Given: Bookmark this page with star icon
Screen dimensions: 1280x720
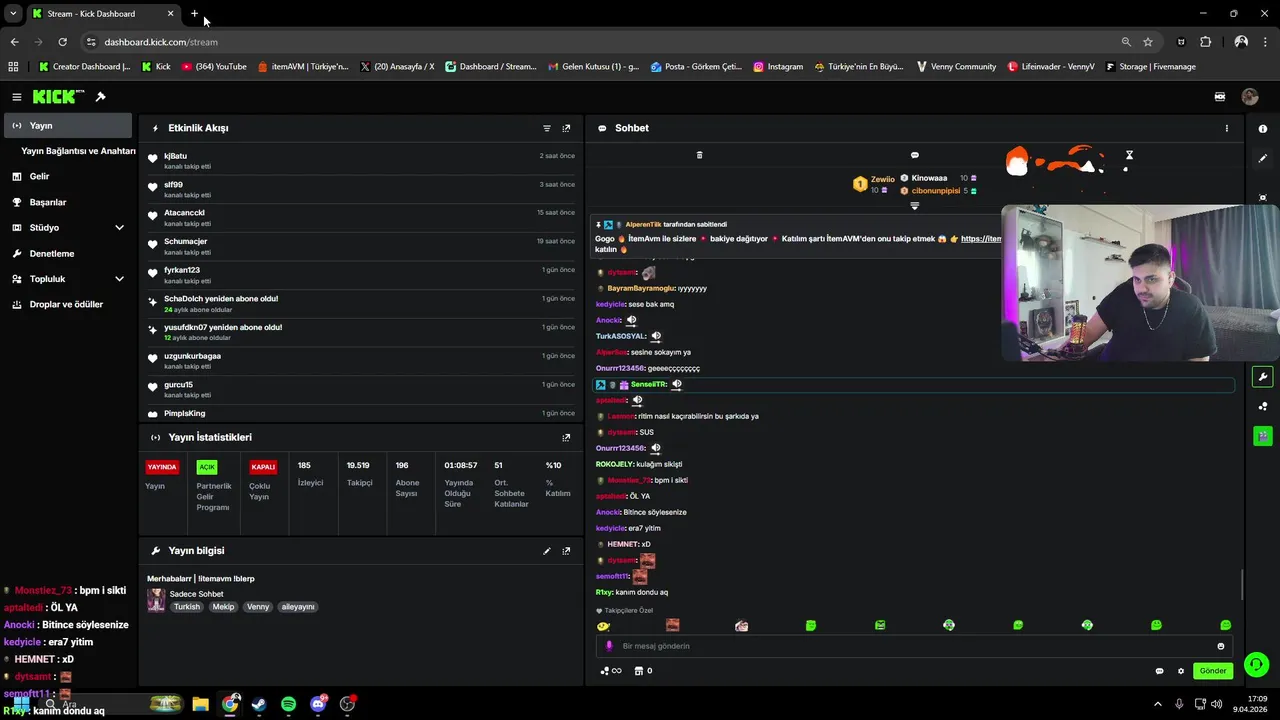Looking at the screenshot, I should [x=1148, y=42].
